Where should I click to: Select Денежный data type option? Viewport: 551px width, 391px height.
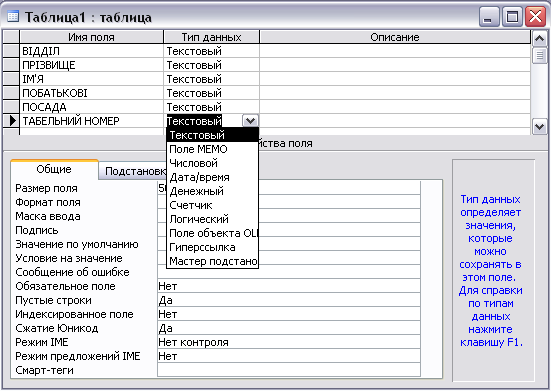pyautogui.click(x=212, y=191)
